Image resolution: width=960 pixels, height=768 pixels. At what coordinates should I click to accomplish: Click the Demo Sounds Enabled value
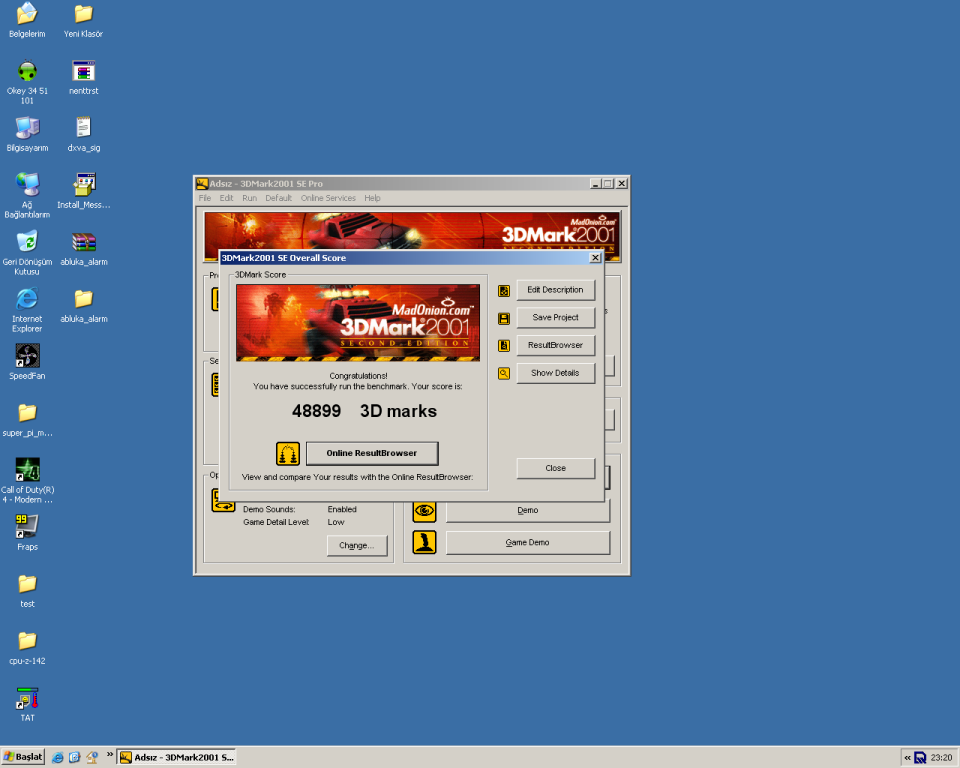pos(342,509)
